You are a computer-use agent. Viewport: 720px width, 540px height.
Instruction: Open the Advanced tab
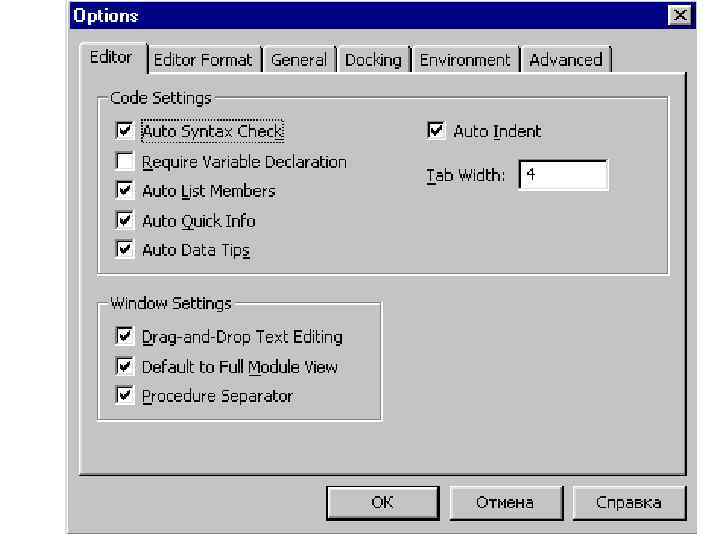coord(566,60)
